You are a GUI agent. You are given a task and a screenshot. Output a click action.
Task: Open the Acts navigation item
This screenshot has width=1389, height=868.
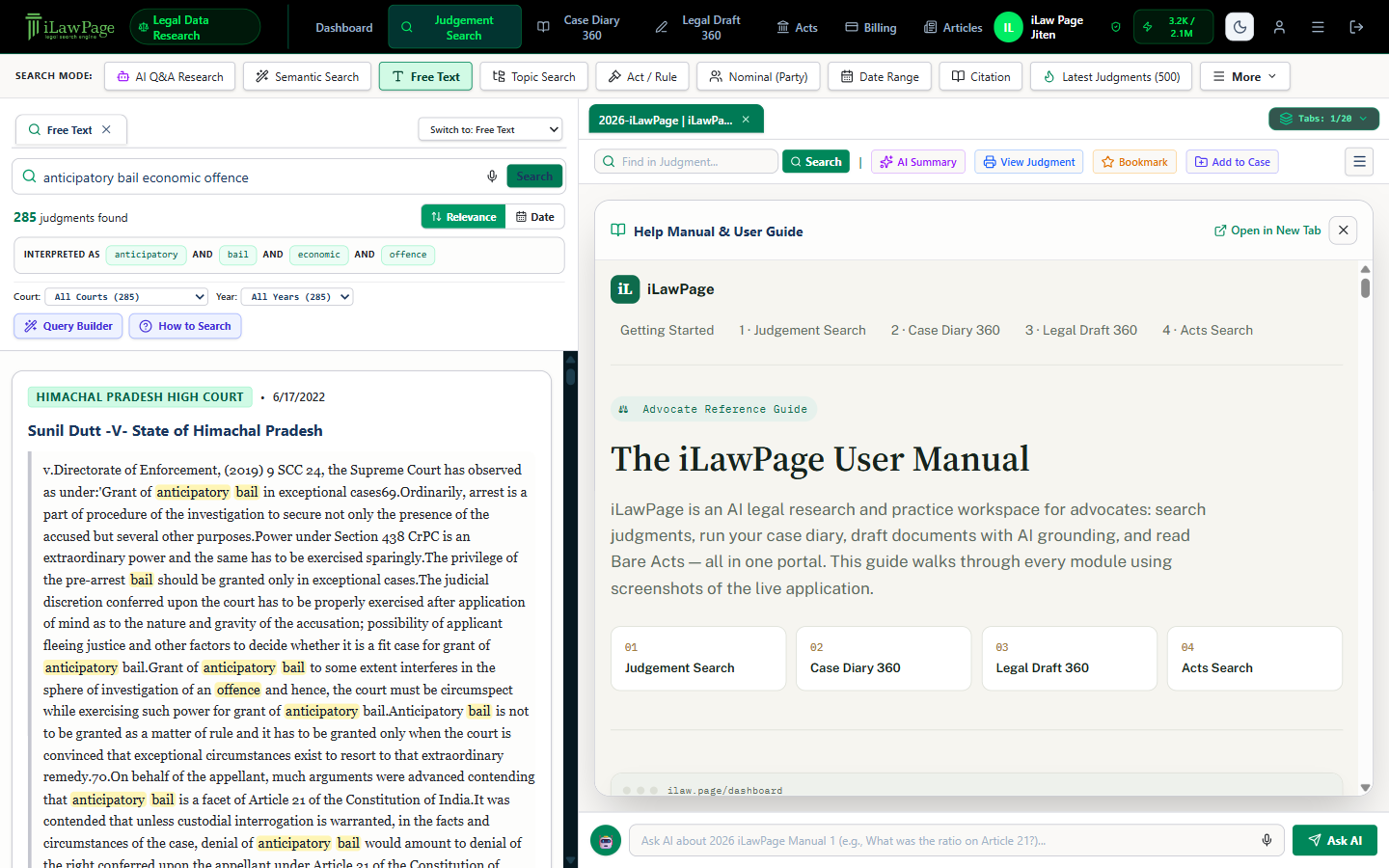[798, 27]
